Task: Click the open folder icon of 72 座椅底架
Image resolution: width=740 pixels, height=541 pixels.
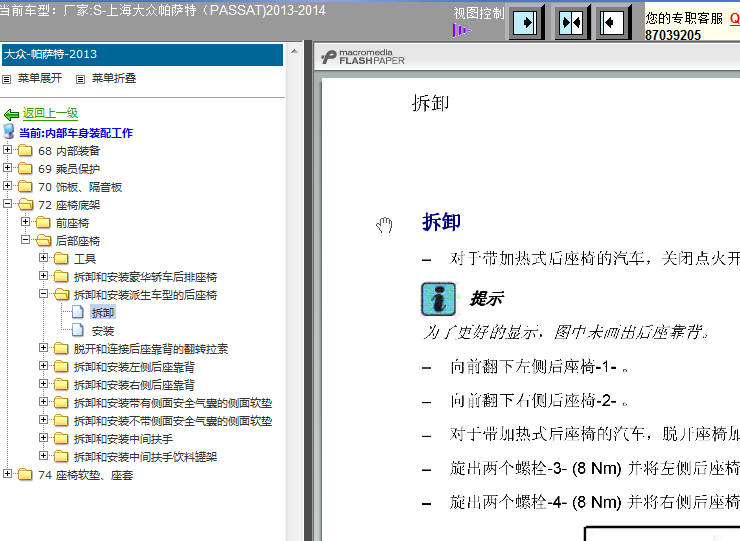Action: tap(25, 204)
